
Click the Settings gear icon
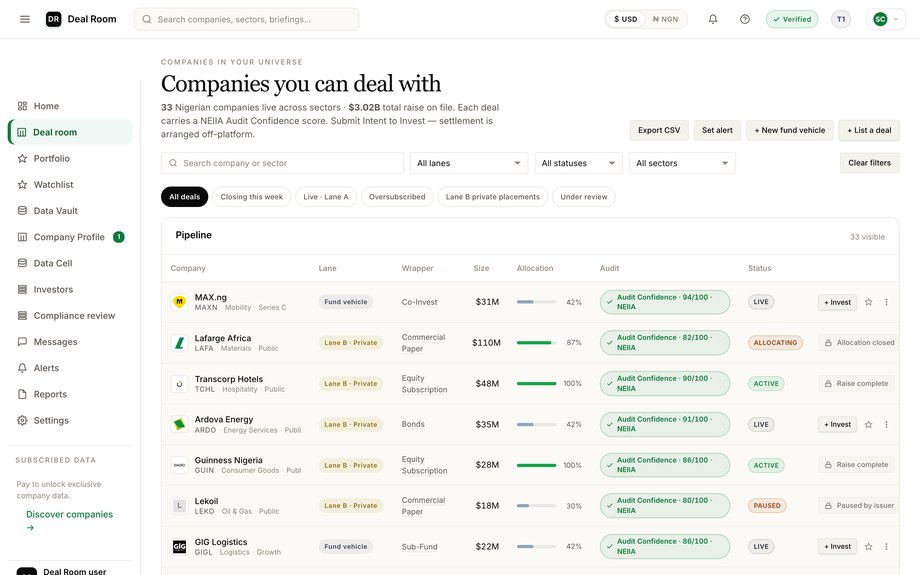point(22,420)
